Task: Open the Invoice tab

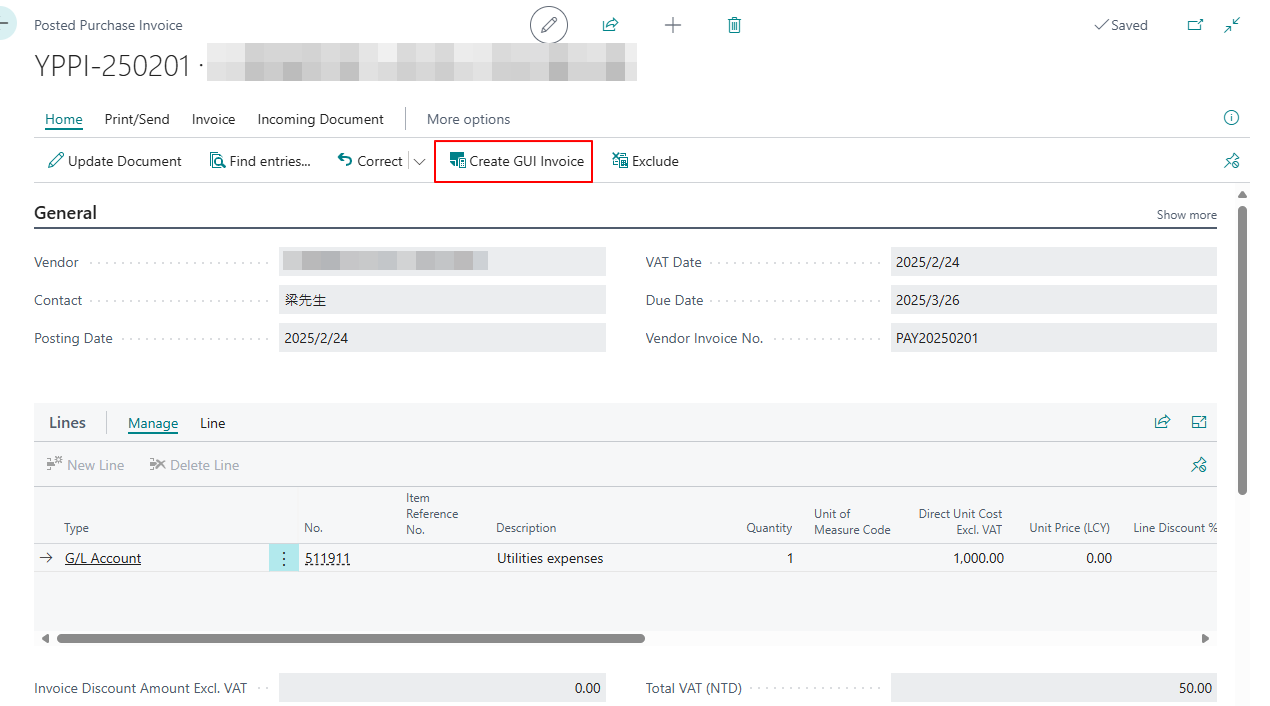Action: (214, 119)
